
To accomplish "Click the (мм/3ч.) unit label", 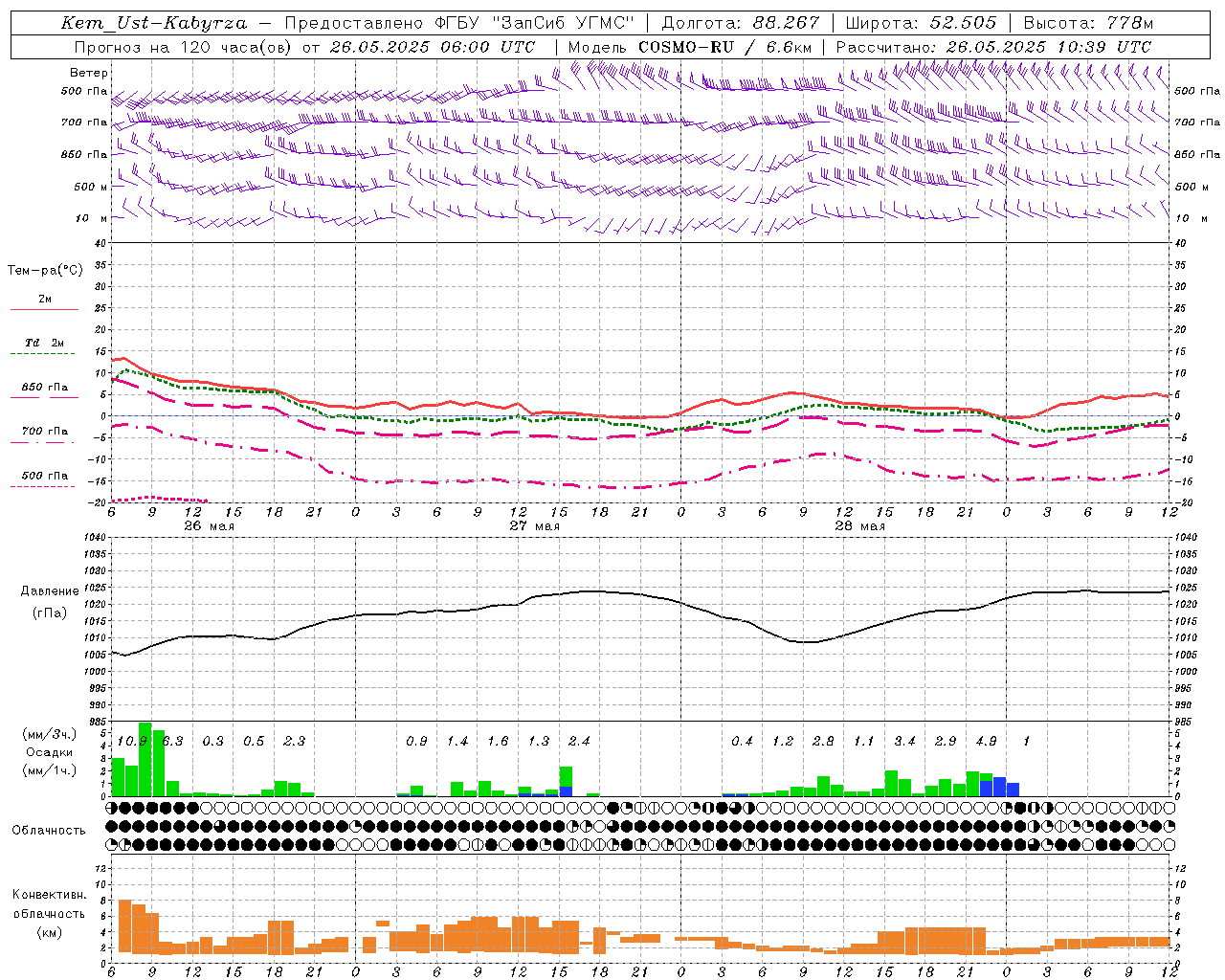I will [x=49, y=734].
